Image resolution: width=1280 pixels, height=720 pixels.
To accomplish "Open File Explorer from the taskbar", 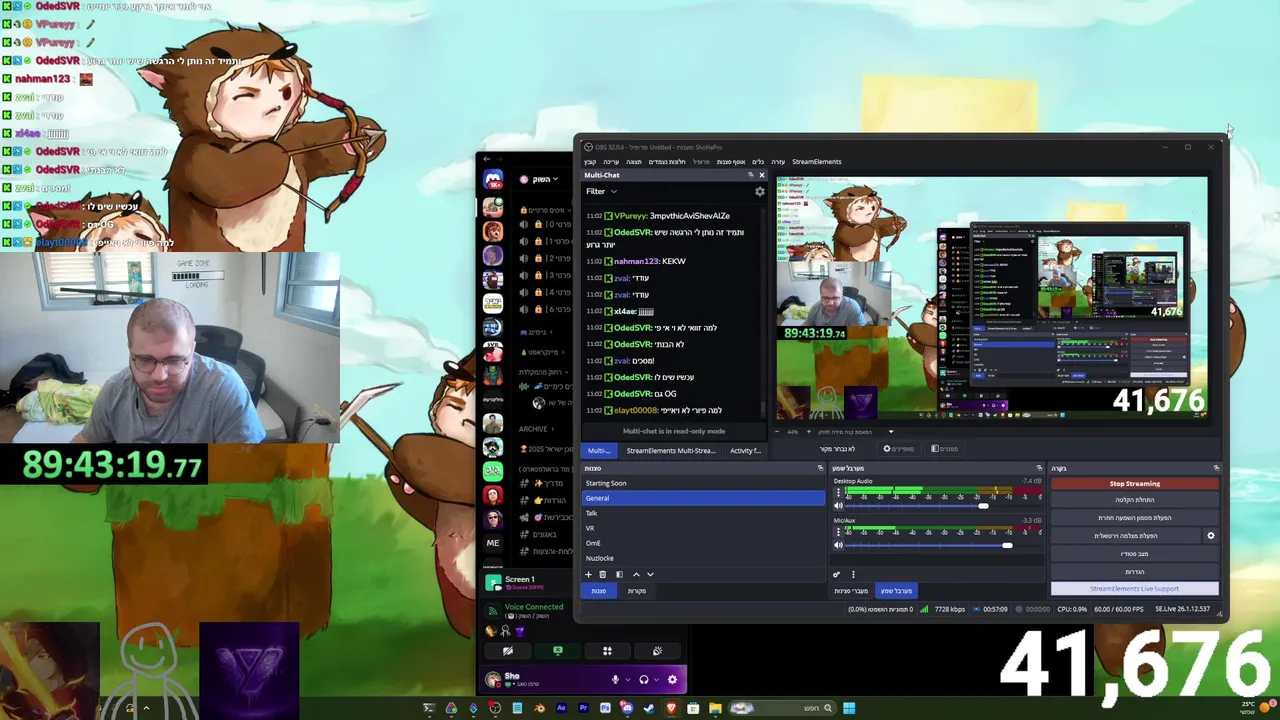I will click(x=715, y=708).
